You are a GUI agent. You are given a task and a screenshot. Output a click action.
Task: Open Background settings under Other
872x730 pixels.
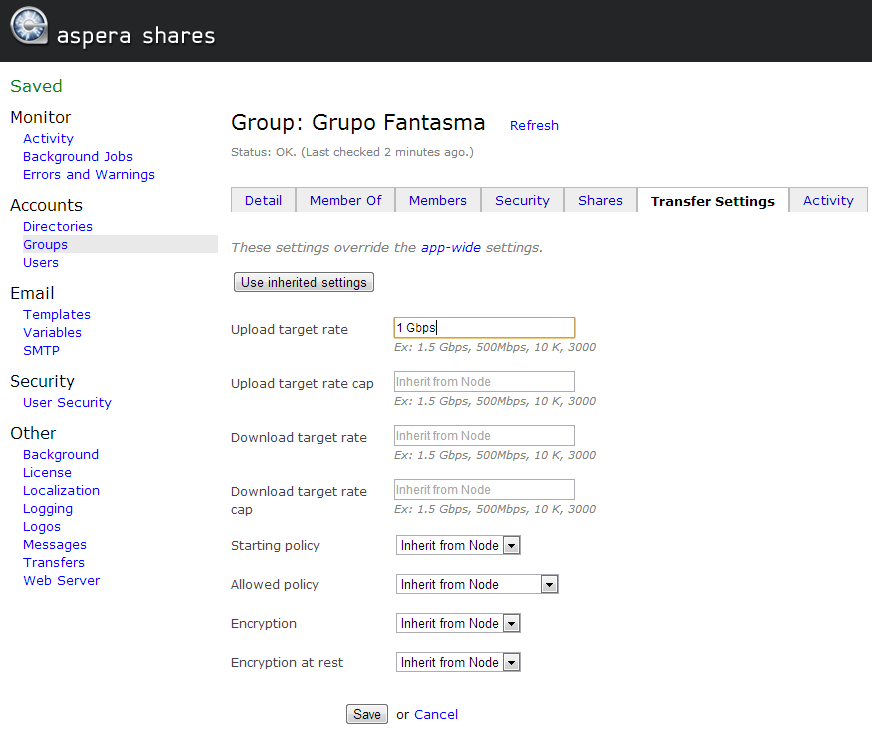pyautogui.click(x=61, y=454)
